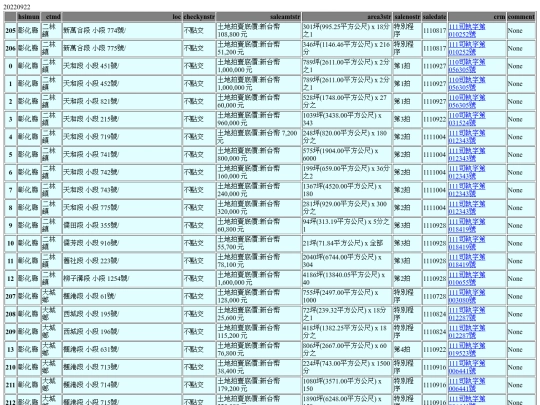Click the 'saleamtstr' column header
Image resolution: width=540 pixels, height=405 pixels.
[259, 17]
